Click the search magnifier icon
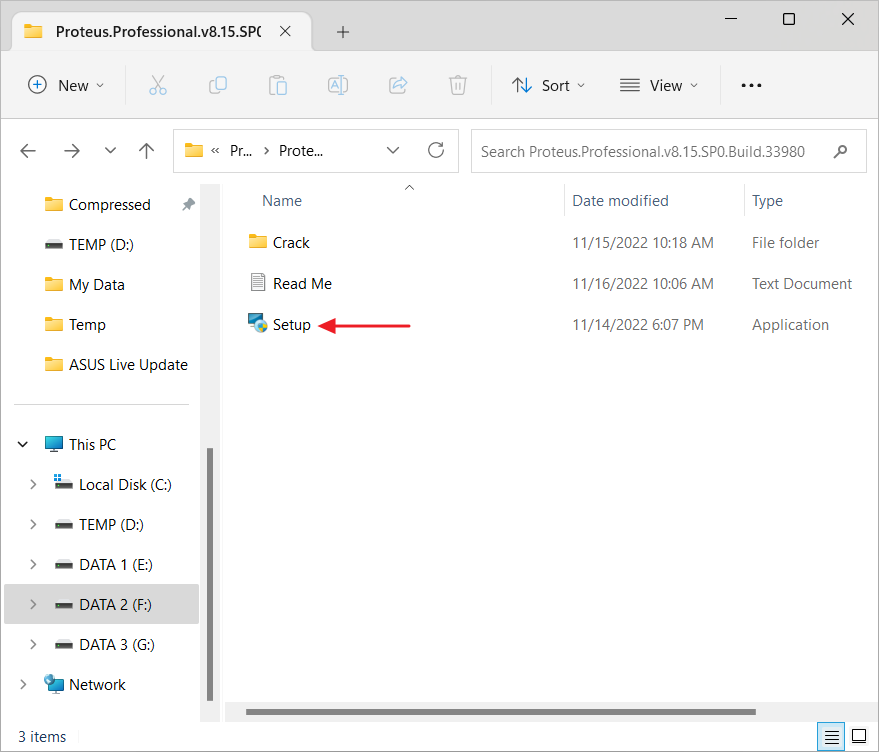The width and height of the screenshot is (879, 752). coord(840,151)
